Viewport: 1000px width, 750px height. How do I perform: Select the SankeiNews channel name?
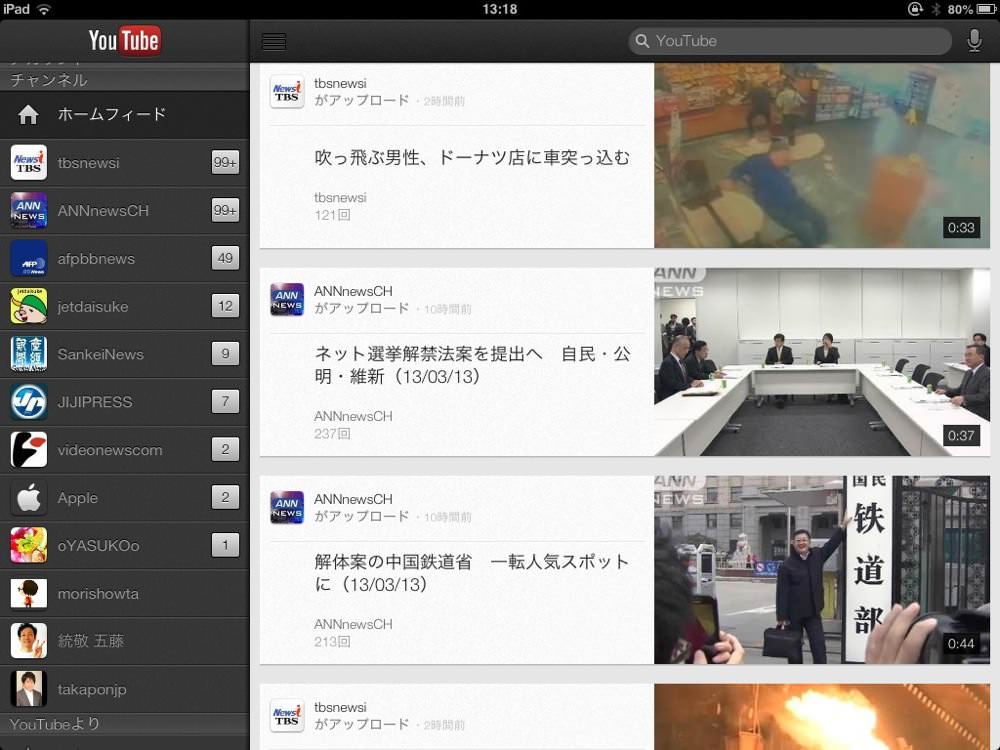[101, 355]
